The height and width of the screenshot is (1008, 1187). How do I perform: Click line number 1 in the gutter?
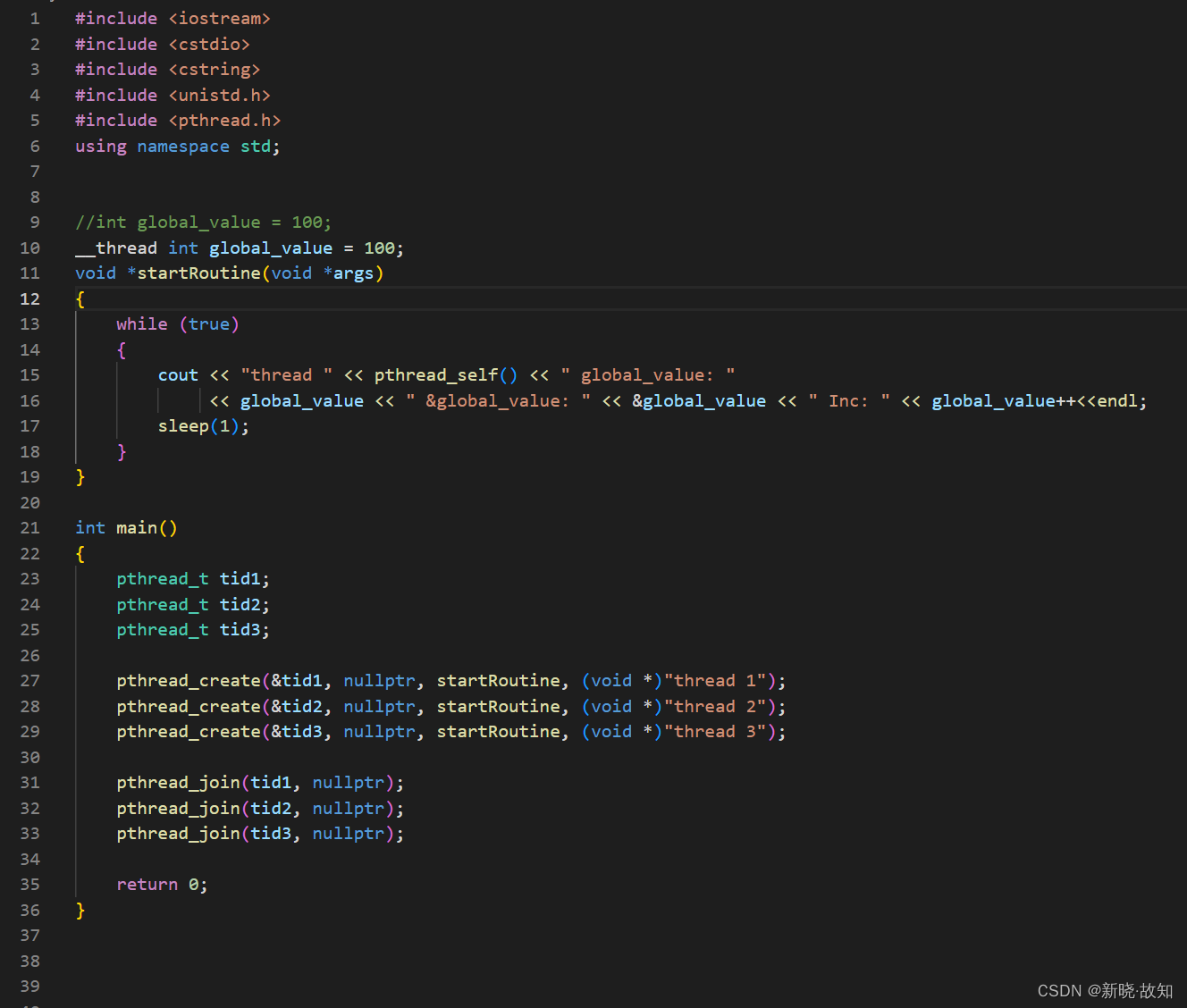[35, 19]
